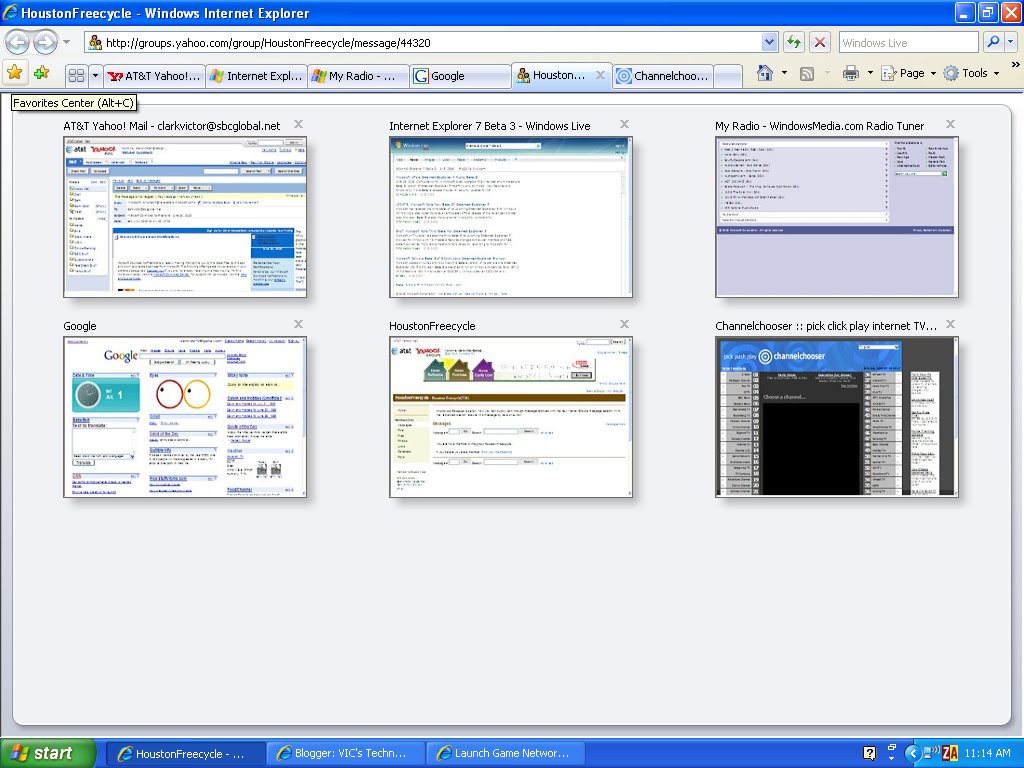Expand the toolbar overflow chevron
Image resolution: width=1024 pixels, height=768 pixels.
tap(1016, 65)
